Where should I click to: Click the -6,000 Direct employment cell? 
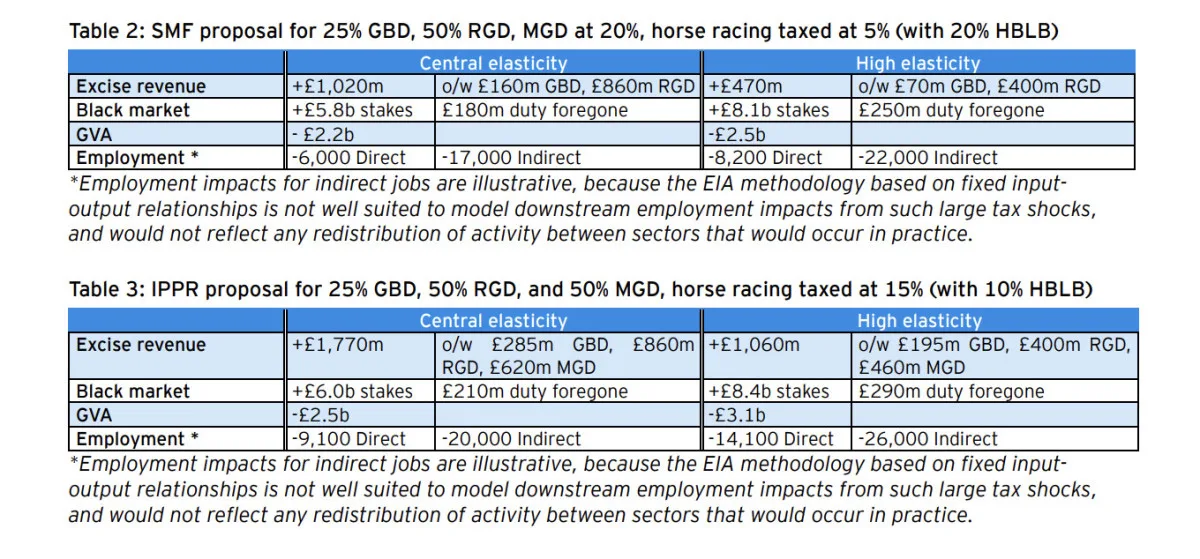coord(349,157)
